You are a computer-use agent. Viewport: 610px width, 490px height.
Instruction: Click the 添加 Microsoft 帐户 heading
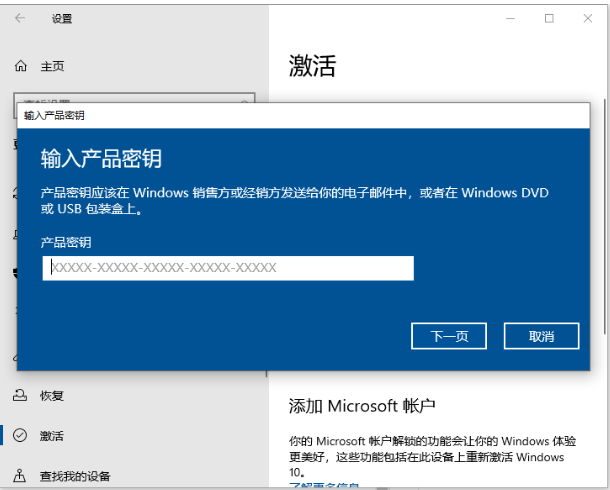[362, 406]
